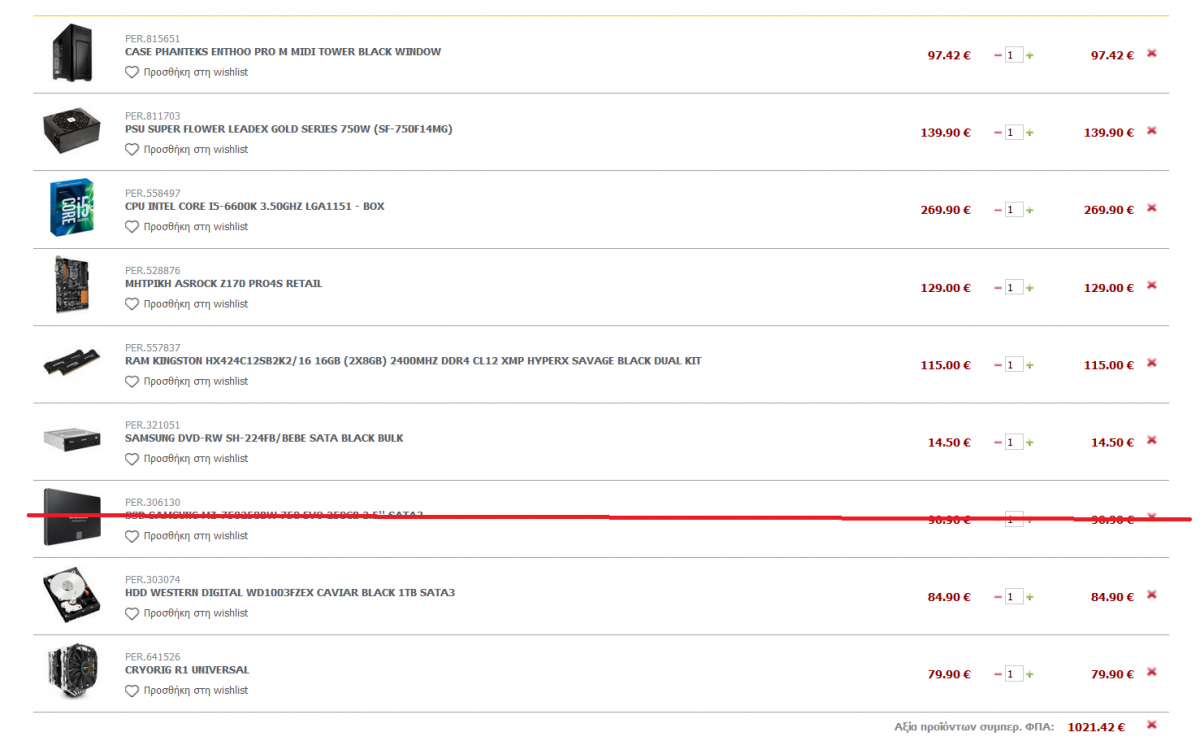This screenshot has width=1200, height=741.
Task: Remove the ASRock Z170 Pro4S motherboard from cart
Action: (1151, 286)
